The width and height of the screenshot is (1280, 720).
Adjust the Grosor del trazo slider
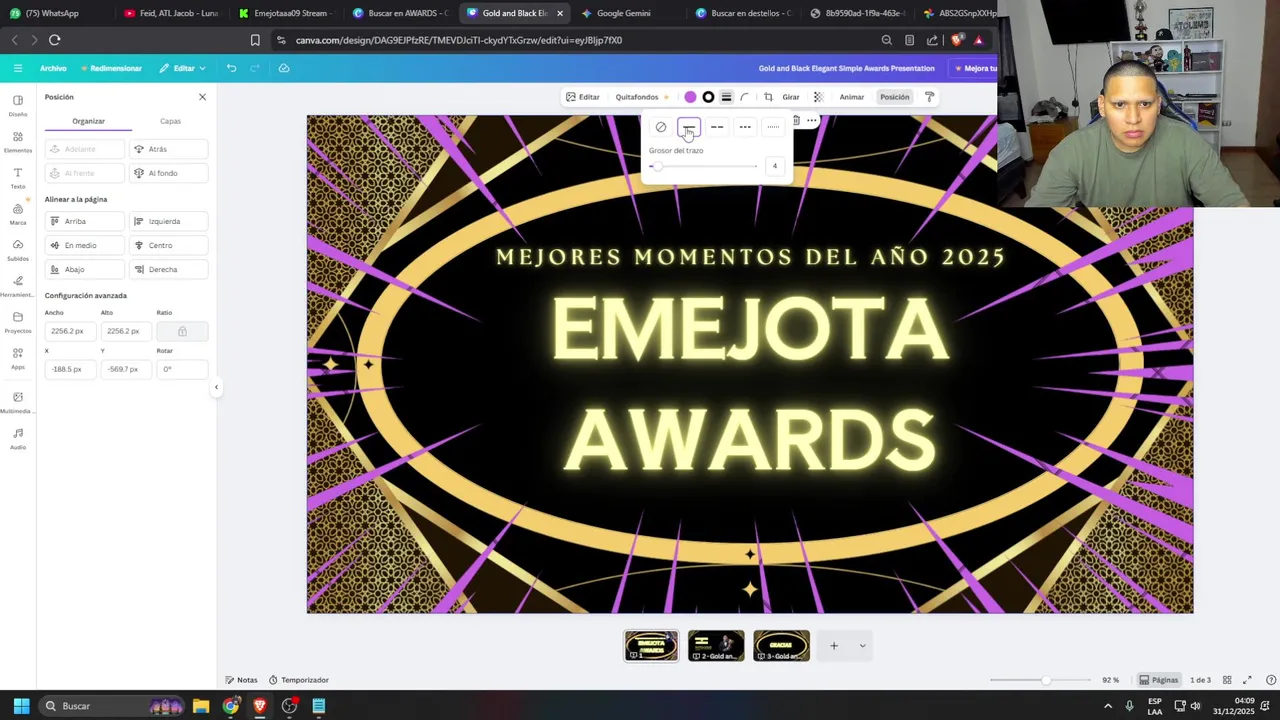(704, 166)
